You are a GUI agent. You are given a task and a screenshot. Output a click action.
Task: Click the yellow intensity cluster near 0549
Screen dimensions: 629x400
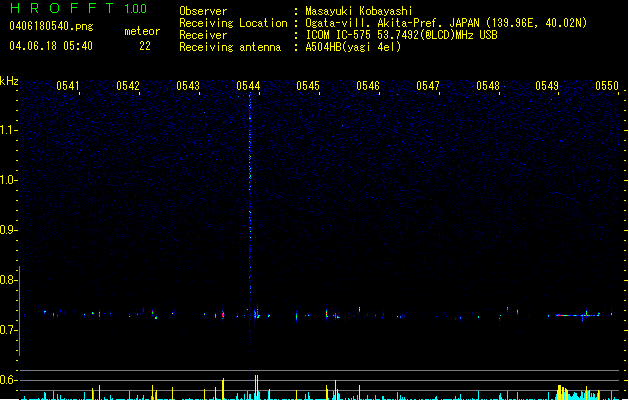[x=564, y=392]
